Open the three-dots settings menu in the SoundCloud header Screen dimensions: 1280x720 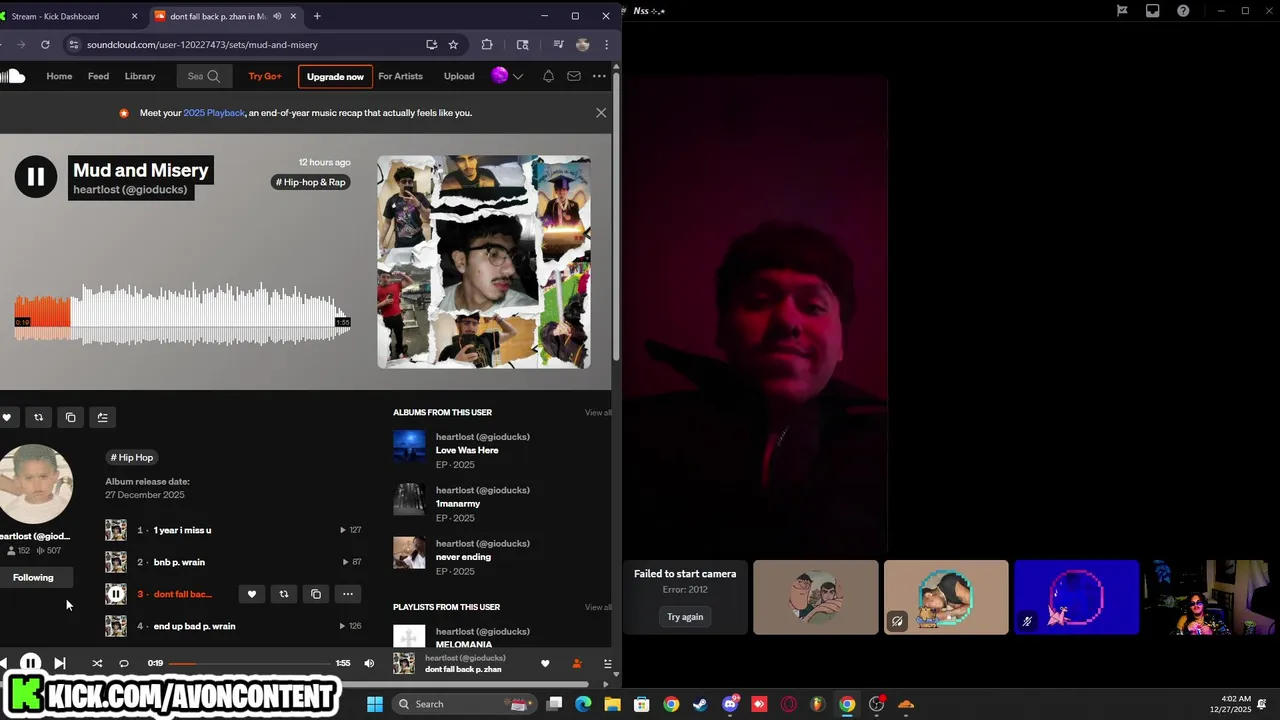[599, 76]
